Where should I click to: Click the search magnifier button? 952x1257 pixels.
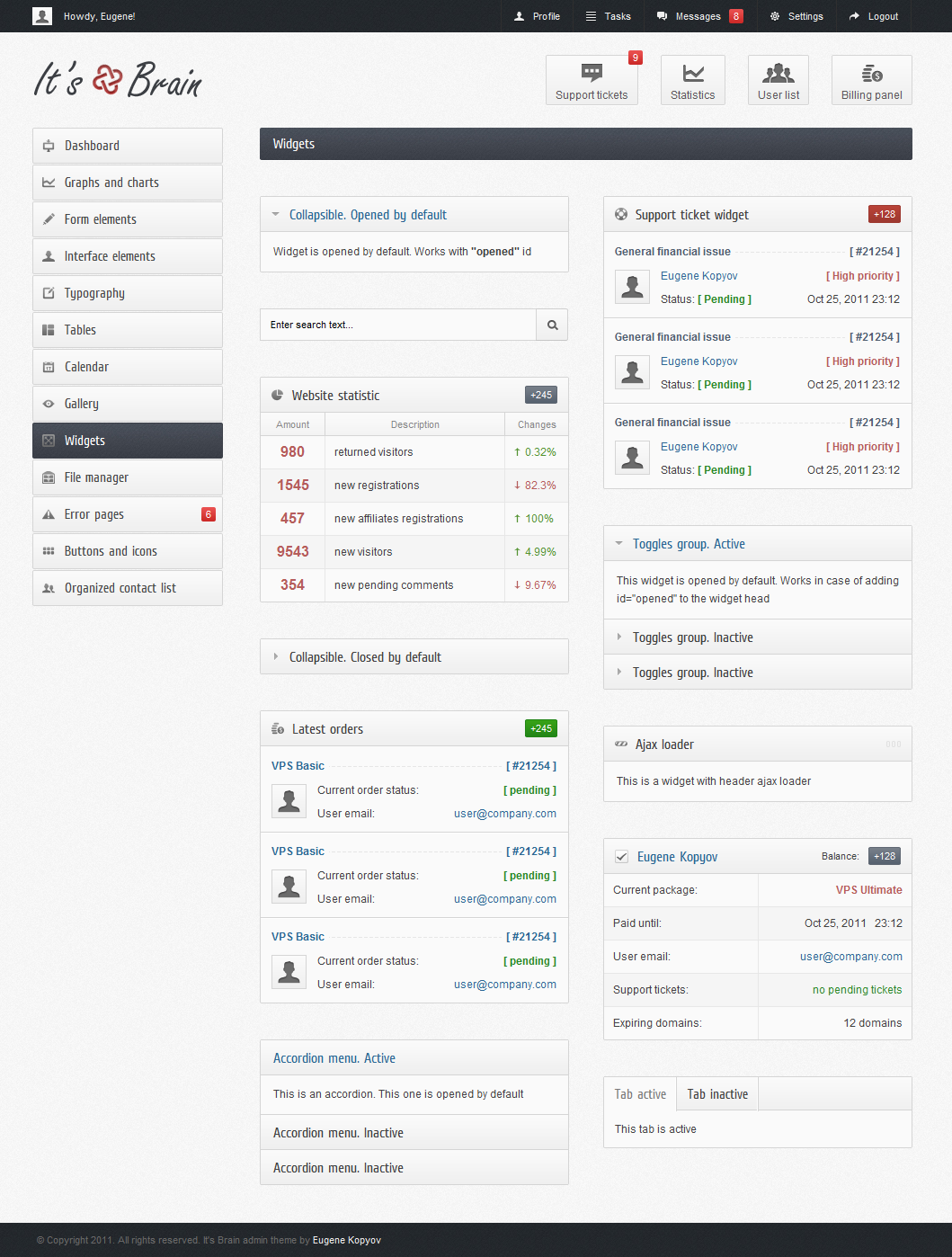click(x=552, y=325)
